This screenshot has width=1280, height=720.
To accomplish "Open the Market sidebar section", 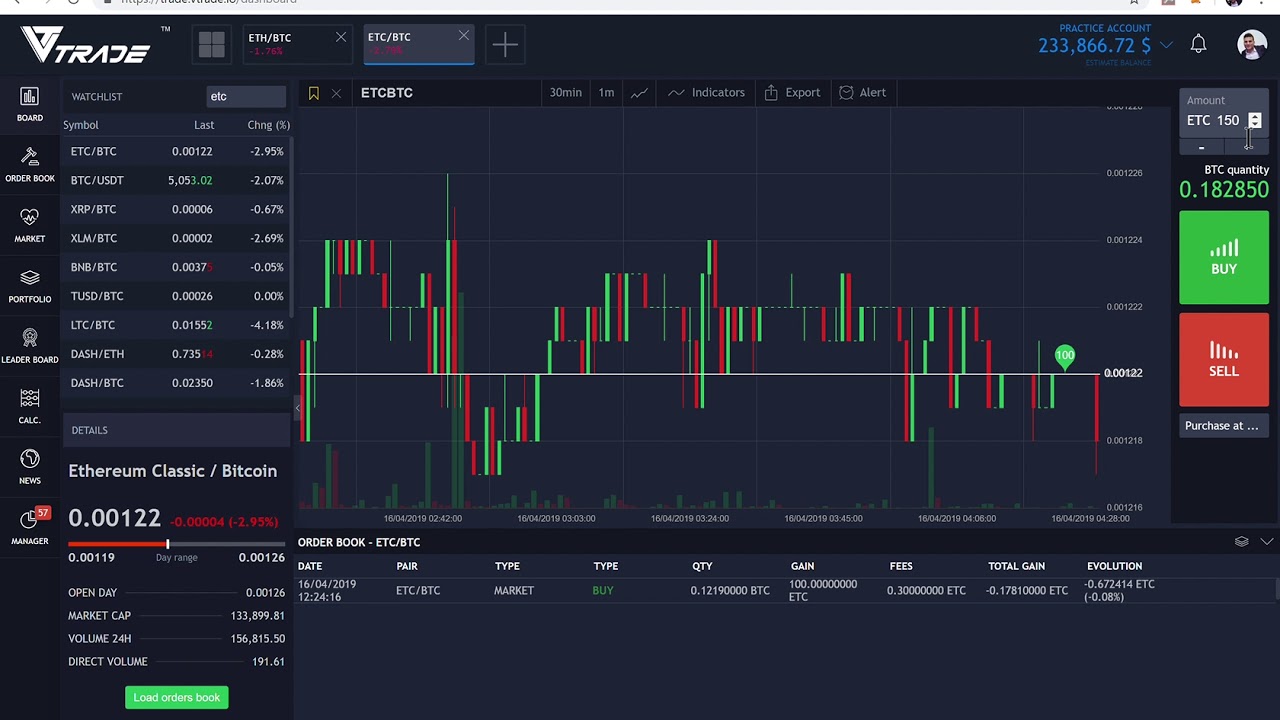I will tap(29, 225).
